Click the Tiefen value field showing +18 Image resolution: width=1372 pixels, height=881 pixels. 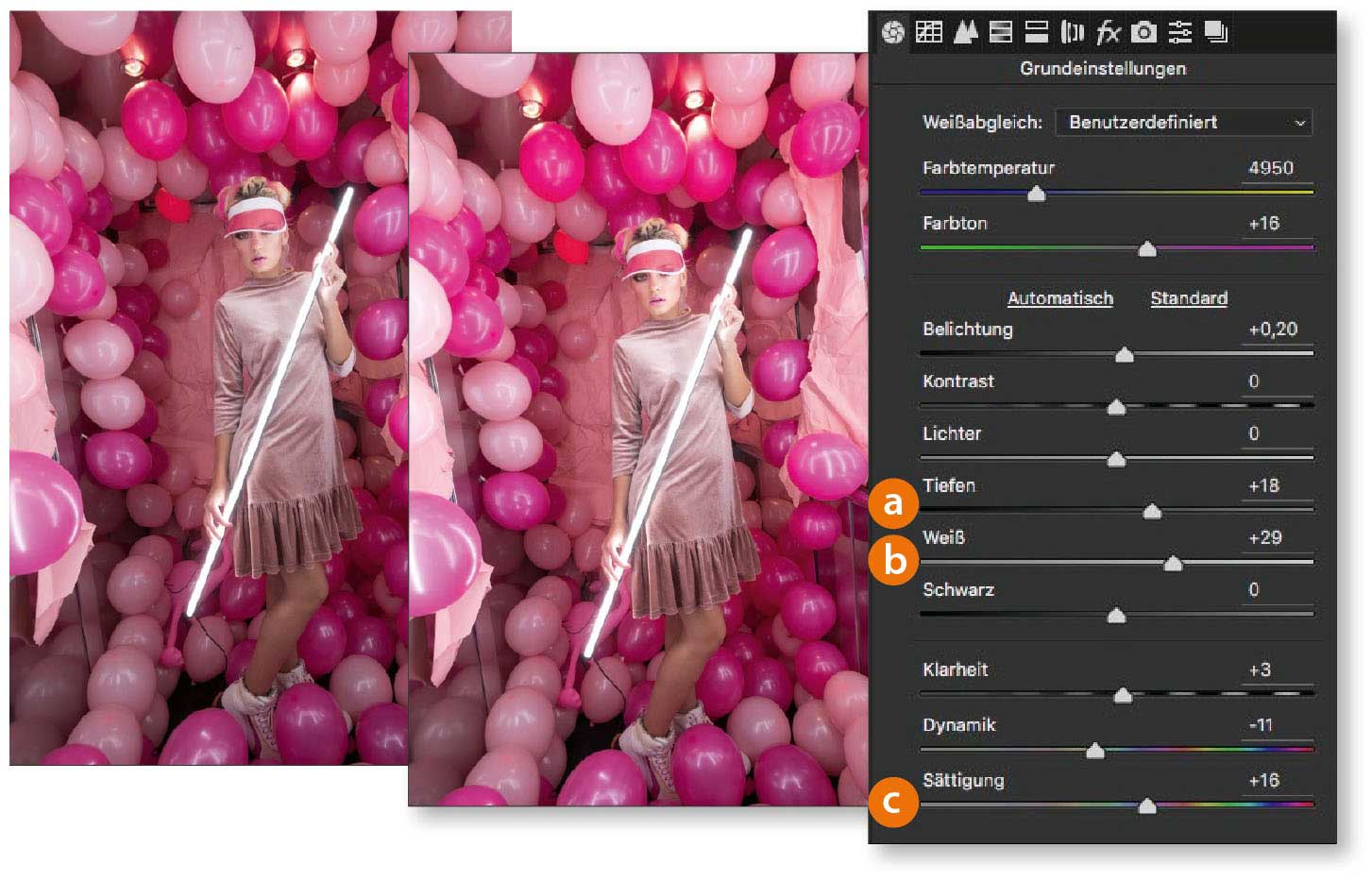point(1263,486)
